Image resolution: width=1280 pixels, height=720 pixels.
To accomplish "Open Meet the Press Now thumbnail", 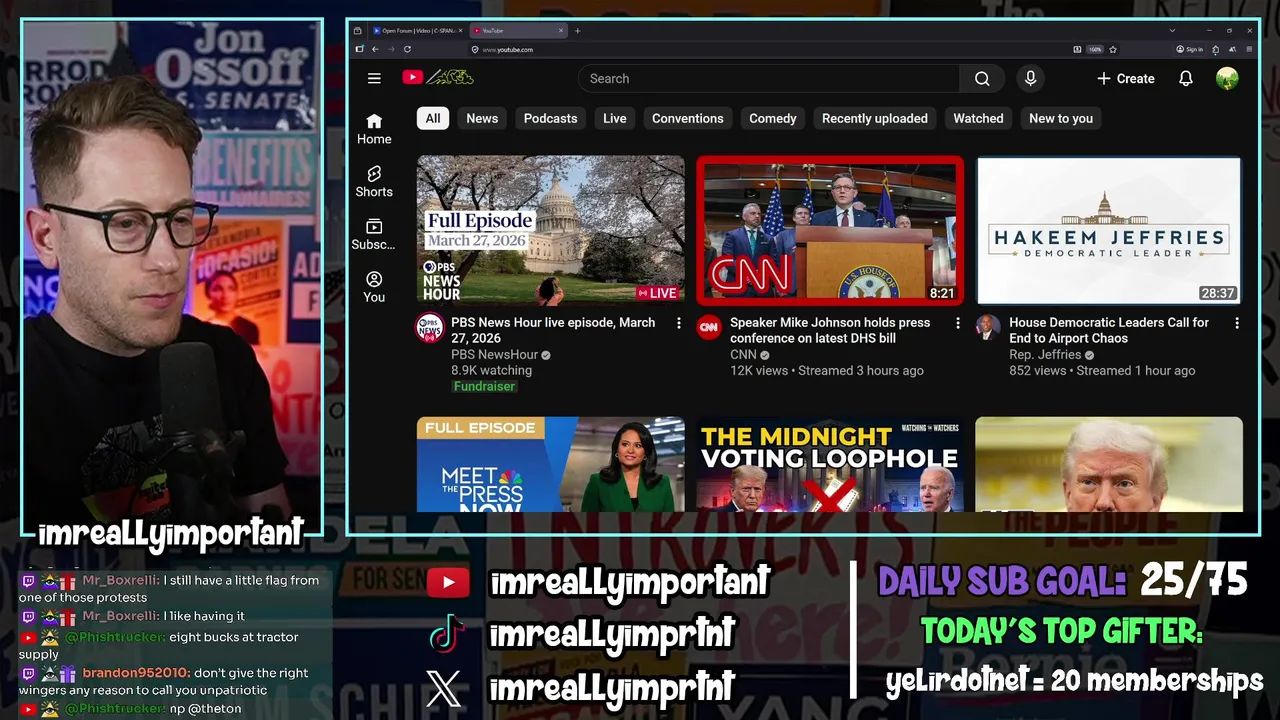I will tap(551, 464).
